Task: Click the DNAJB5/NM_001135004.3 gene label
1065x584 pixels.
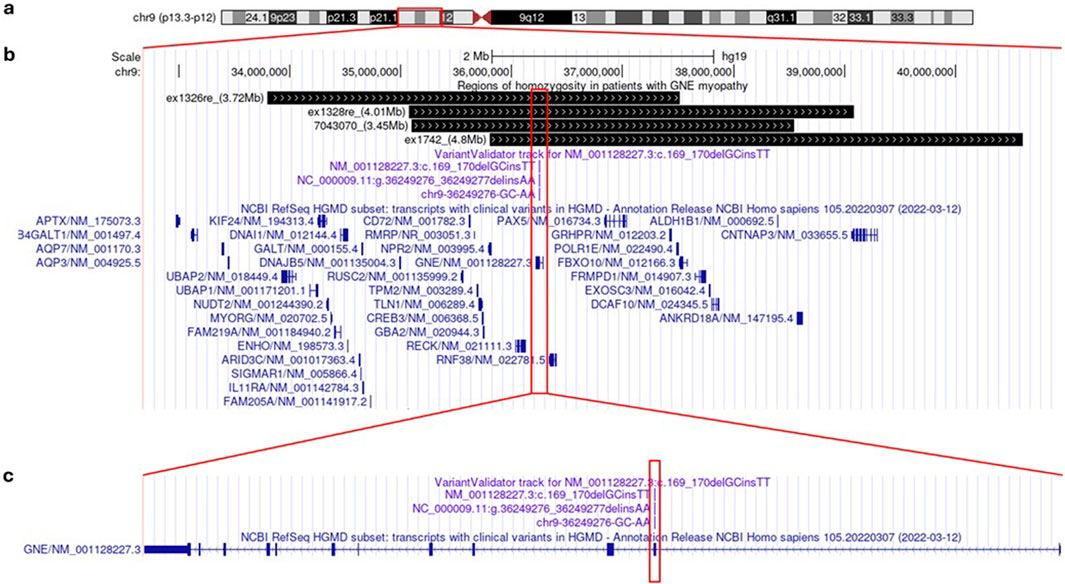Action: click(x=327, y=263)
